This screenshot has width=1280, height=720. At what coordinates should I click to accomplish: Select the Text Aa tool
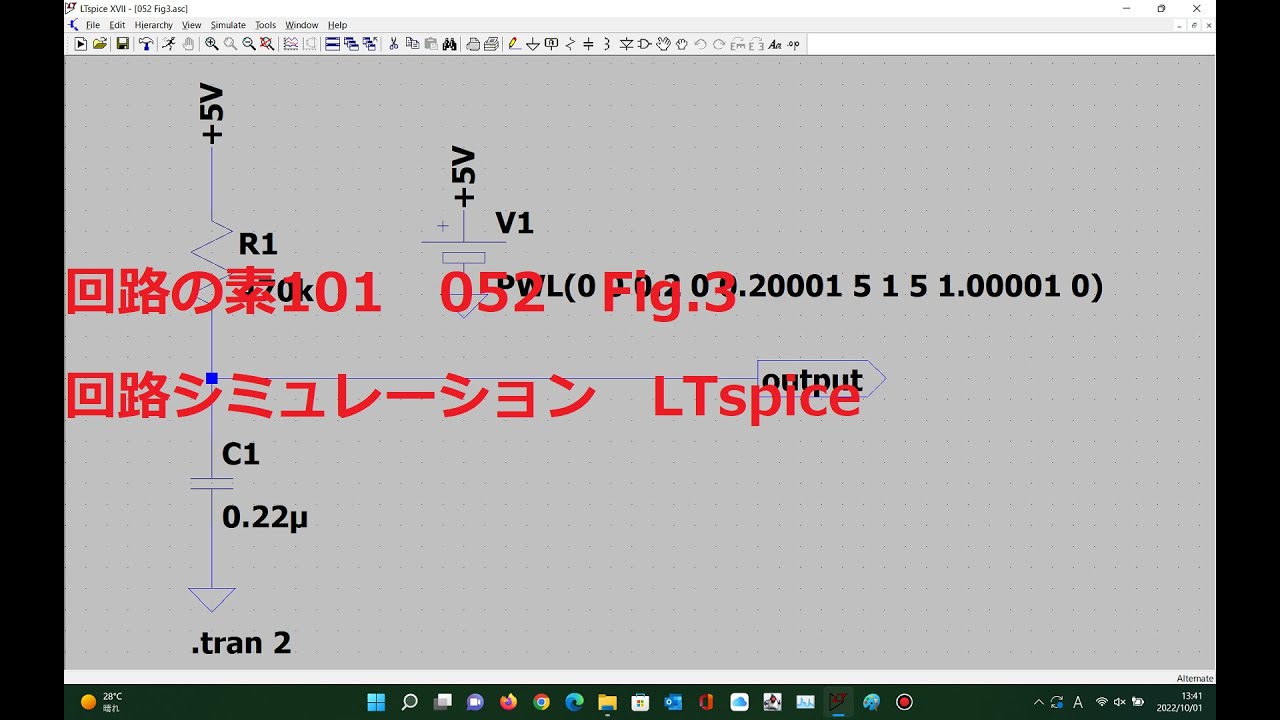point(774,44)
